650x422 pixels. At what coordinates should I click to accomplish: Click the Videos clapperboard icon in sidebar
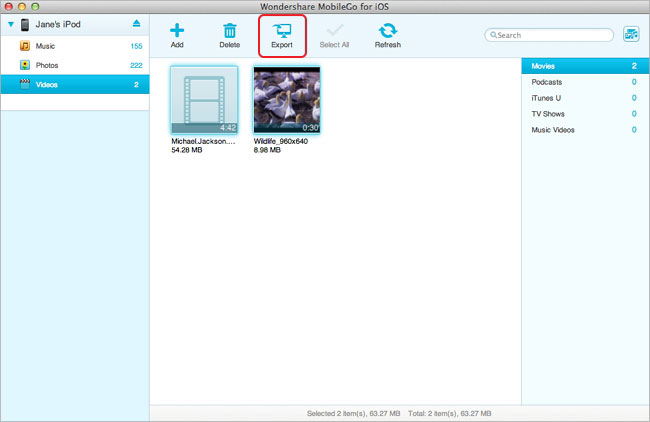25,84
